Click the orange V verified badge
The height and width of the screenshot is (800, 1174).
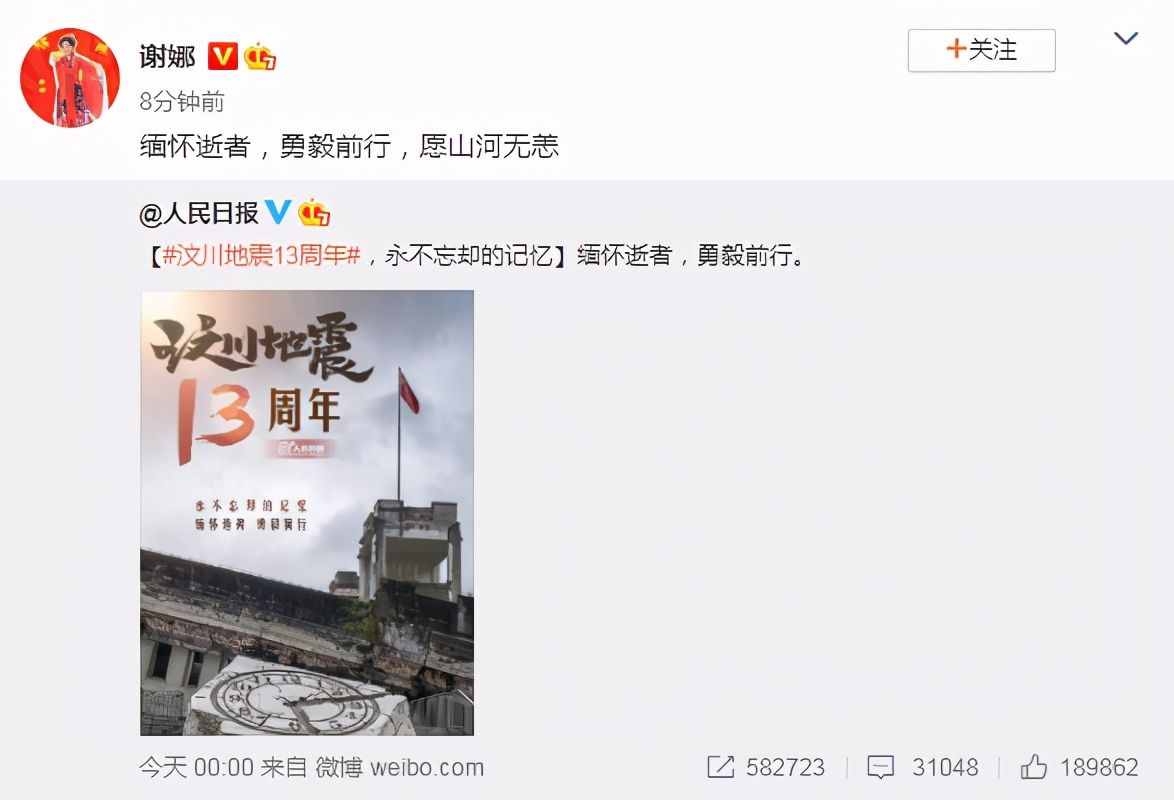tap(222, 56)
